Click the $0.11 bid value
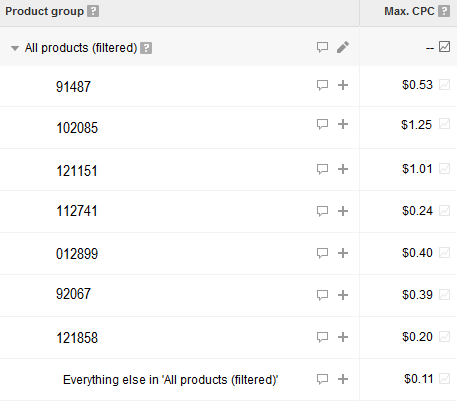 [x=419, y=379]
